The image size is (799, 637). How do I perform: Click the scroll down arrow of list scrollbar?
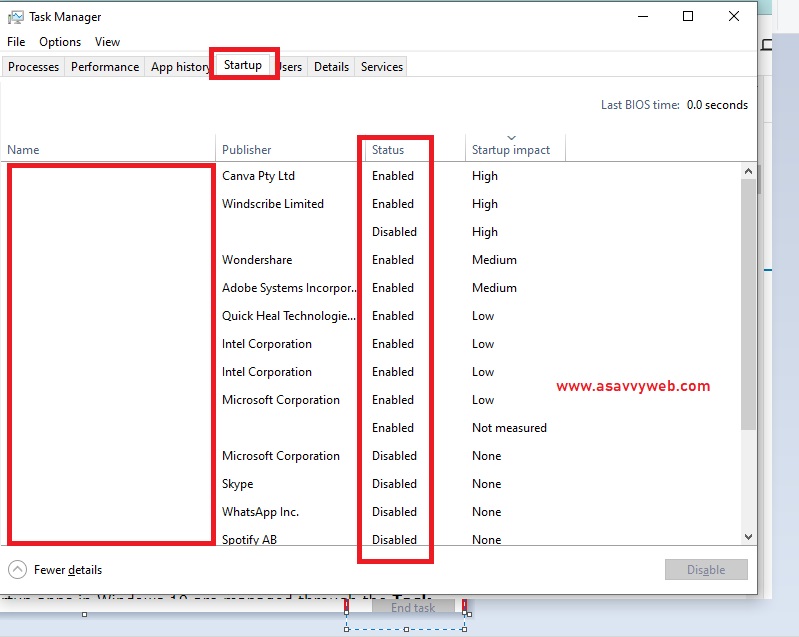point(749,537)
